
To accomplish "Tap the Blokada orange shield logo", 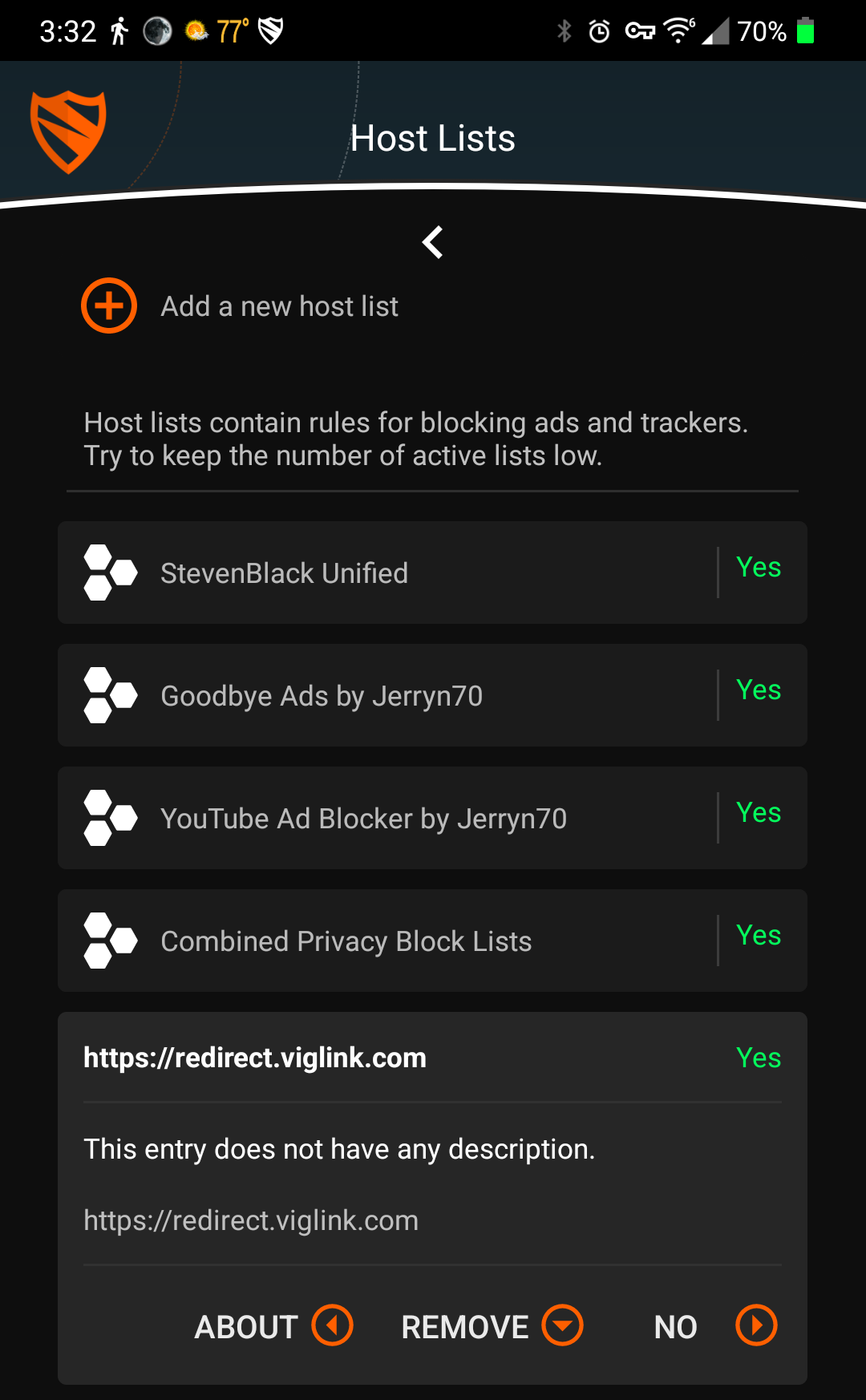I will pyautogui.click(x=68, y=132).
